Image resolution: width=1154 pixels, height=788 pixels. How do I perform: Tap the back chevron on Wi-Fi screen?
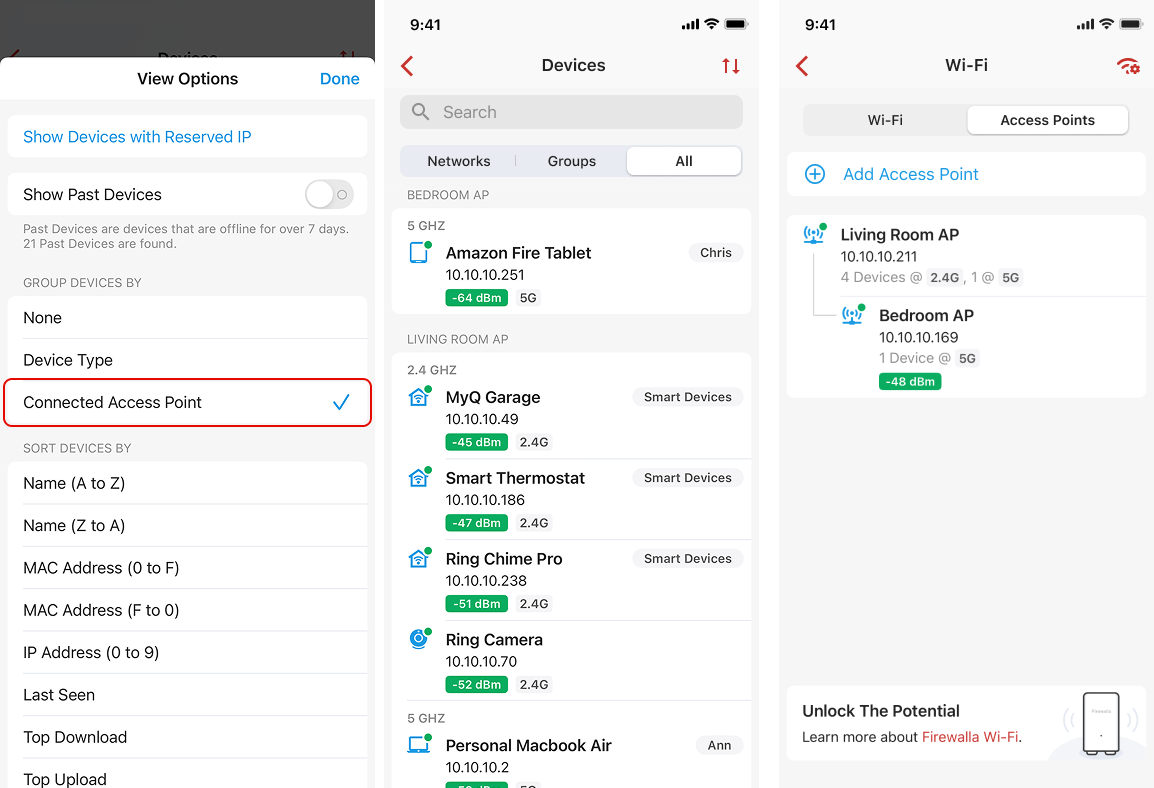point(802,66)
